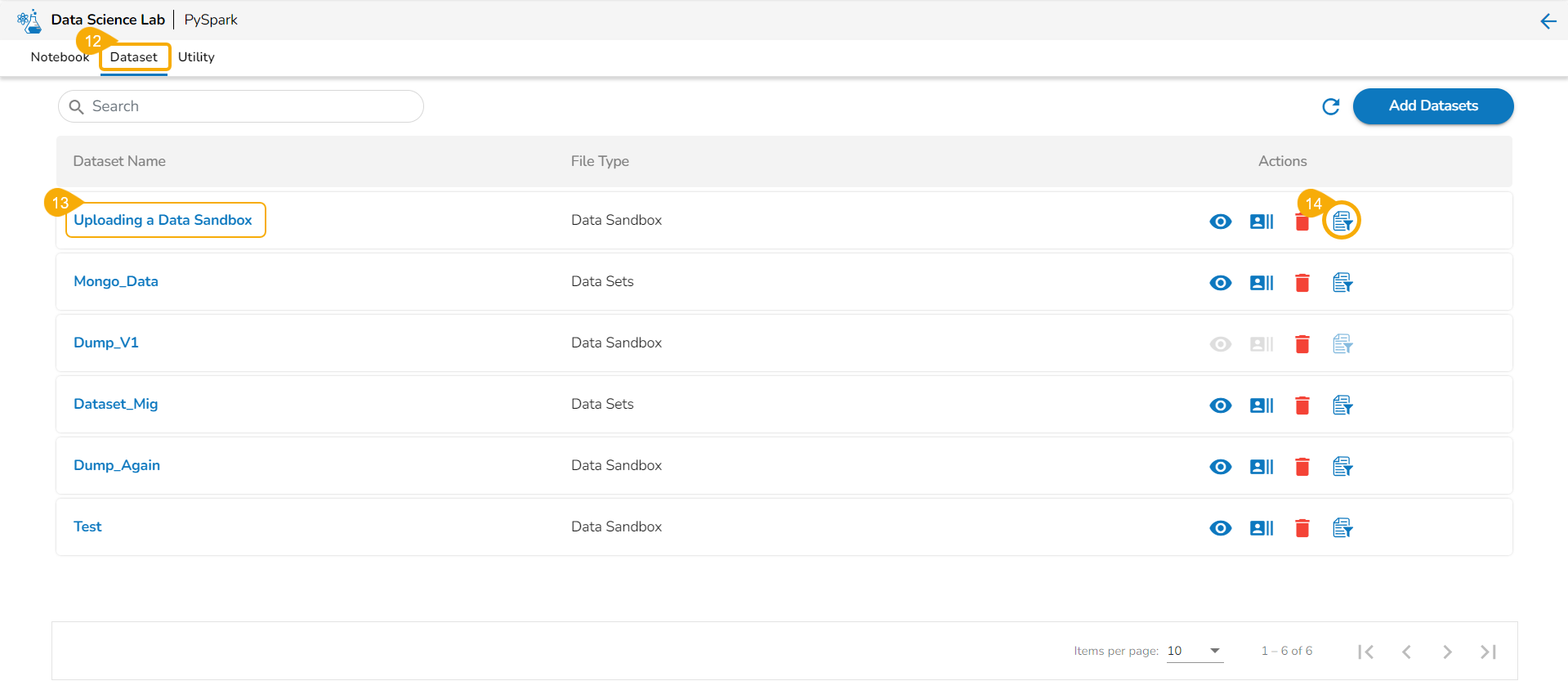
Task: Jump to the last page
Action: [x=1488, y=652]
